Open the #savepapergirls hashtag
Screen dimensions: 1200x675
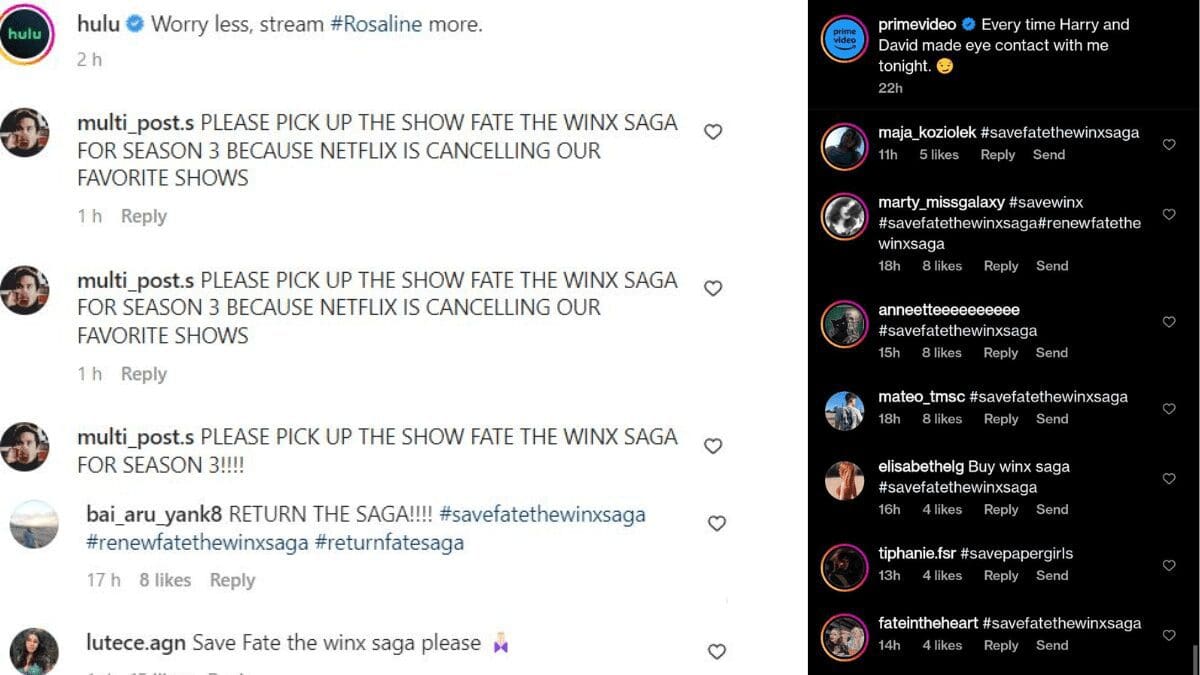1016,553
